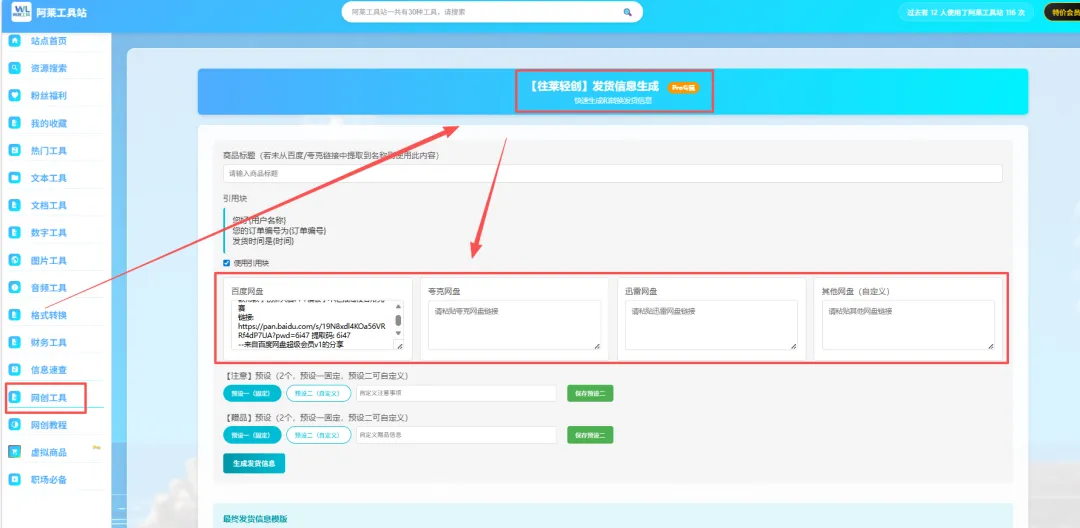The width and height of the screenshot is (1080, 528).
Task: Click the 特价会员 button
Action: coord(1063,12)
